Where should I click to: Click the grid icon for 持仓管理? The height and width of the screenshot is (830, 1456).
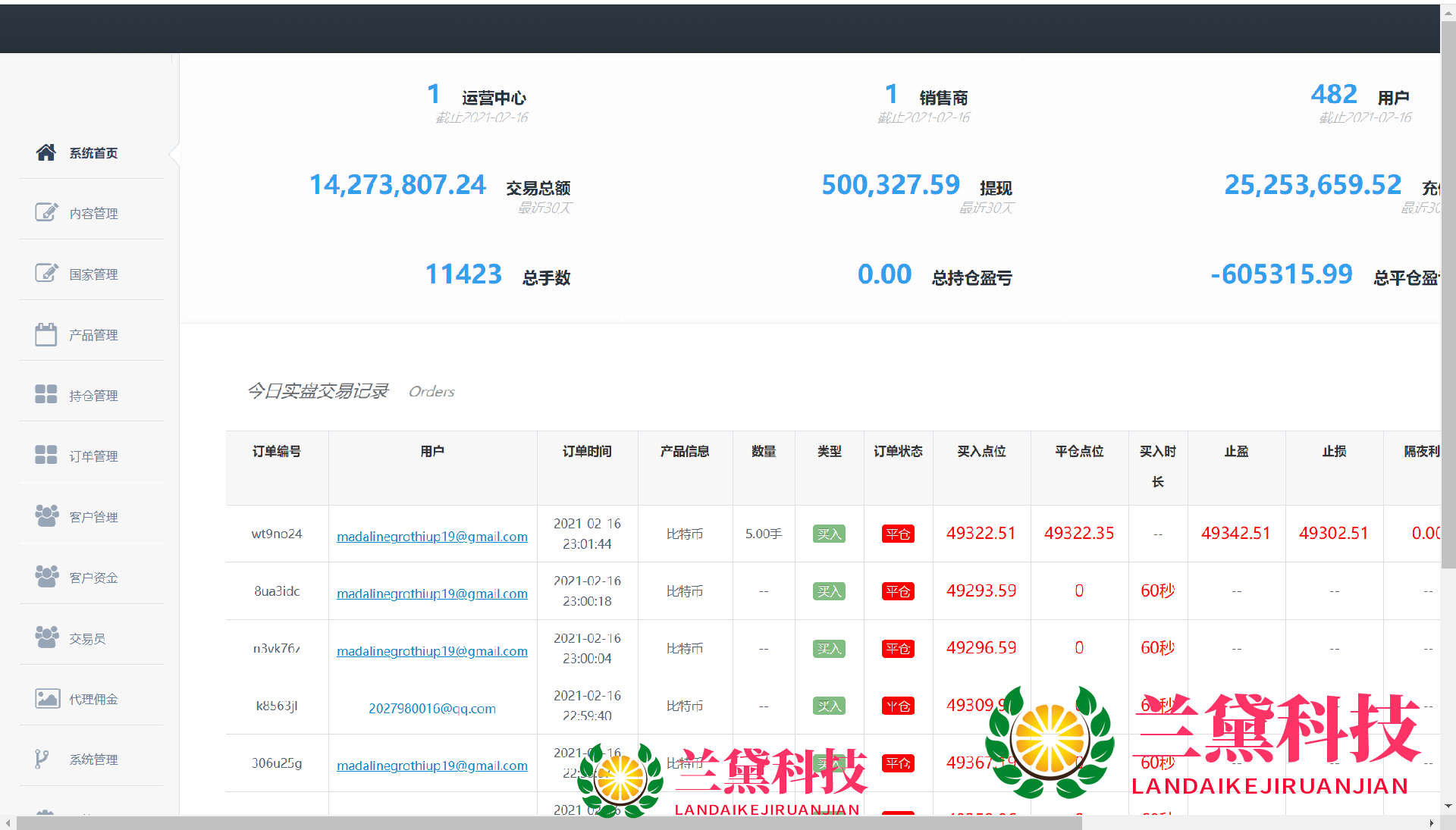45,394
